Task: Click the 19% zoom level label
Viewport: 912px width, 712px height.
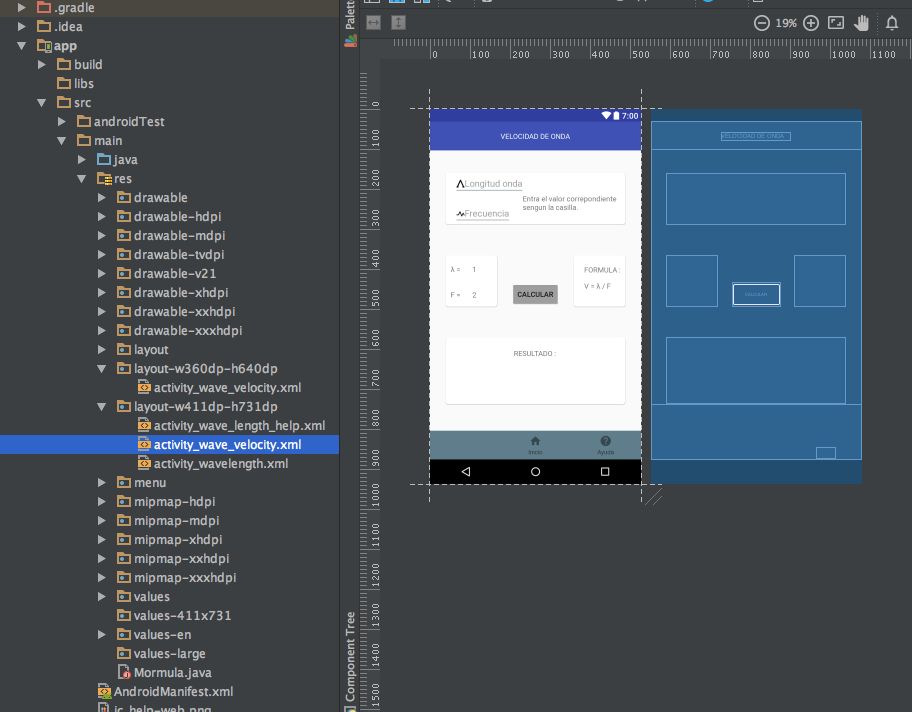Action: point(786,23)
